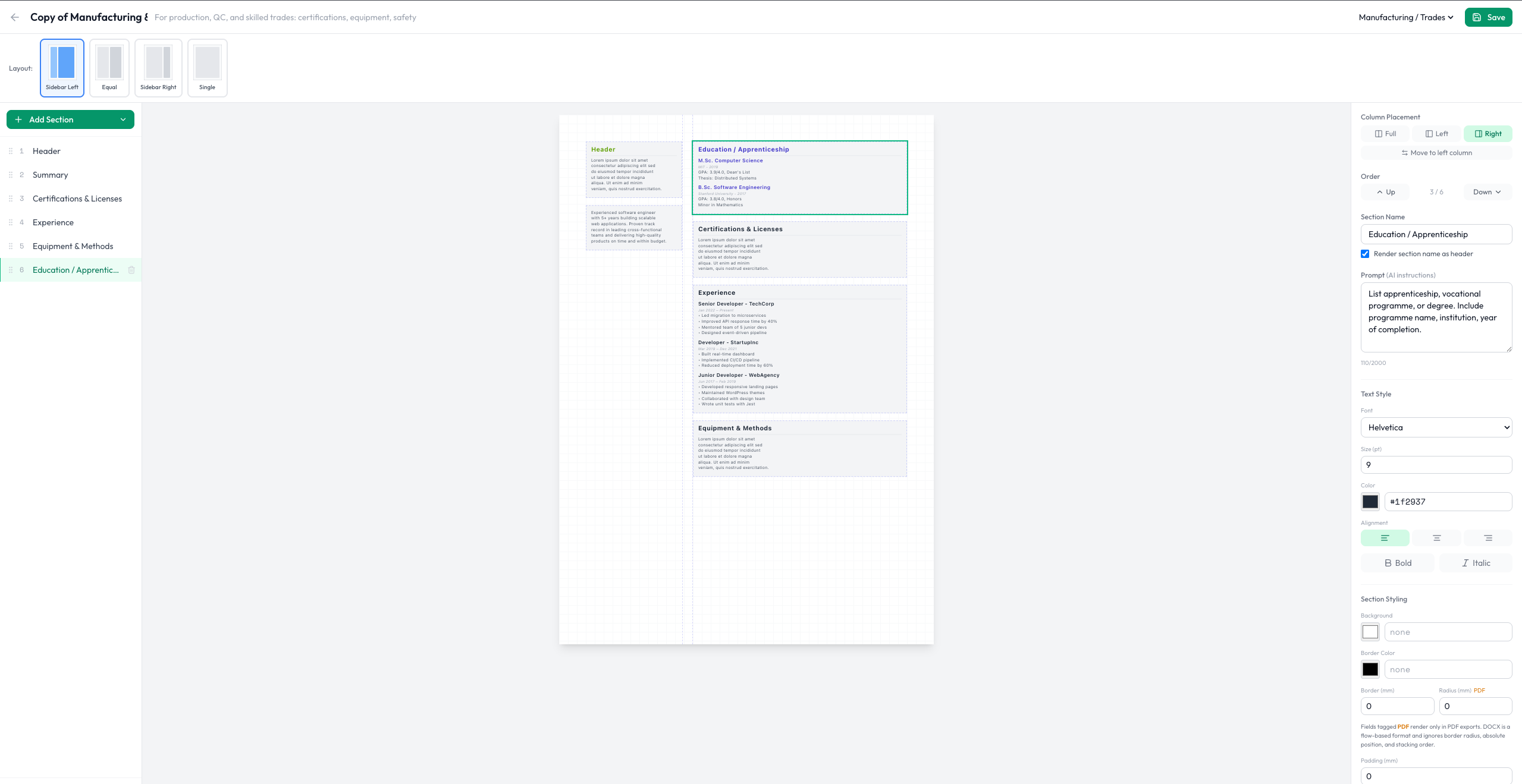Set text alignment to right
This screenshot has height=784, width=1522.
click(1488, 538)
